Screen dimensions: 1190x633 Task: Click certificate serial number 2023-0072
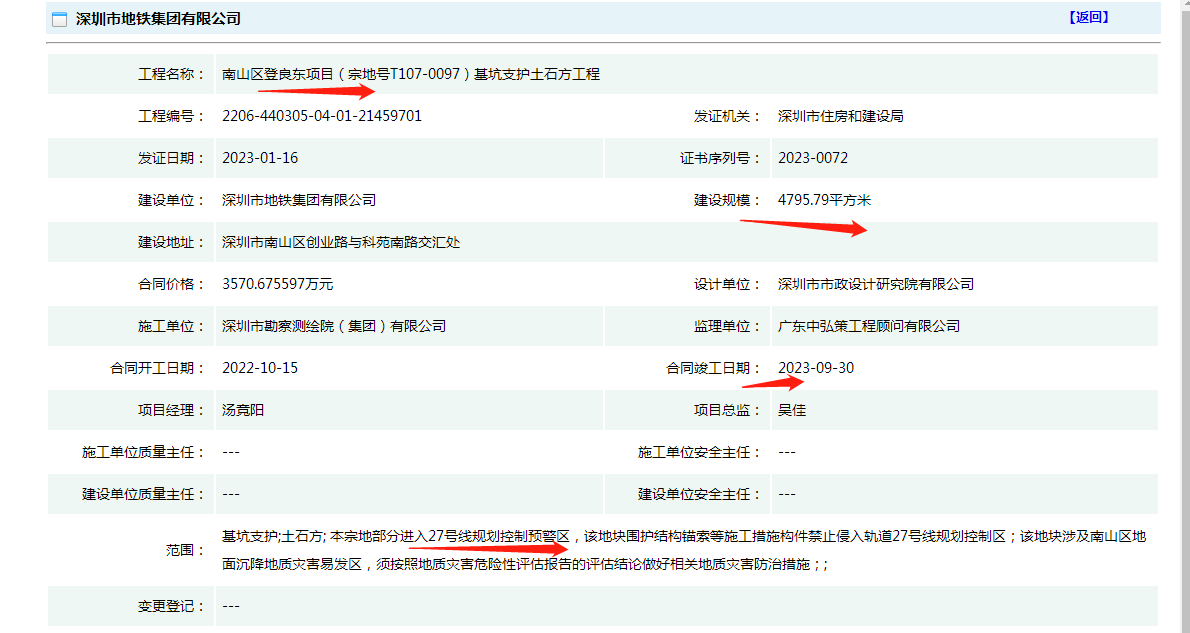click(x=812, y=158)
